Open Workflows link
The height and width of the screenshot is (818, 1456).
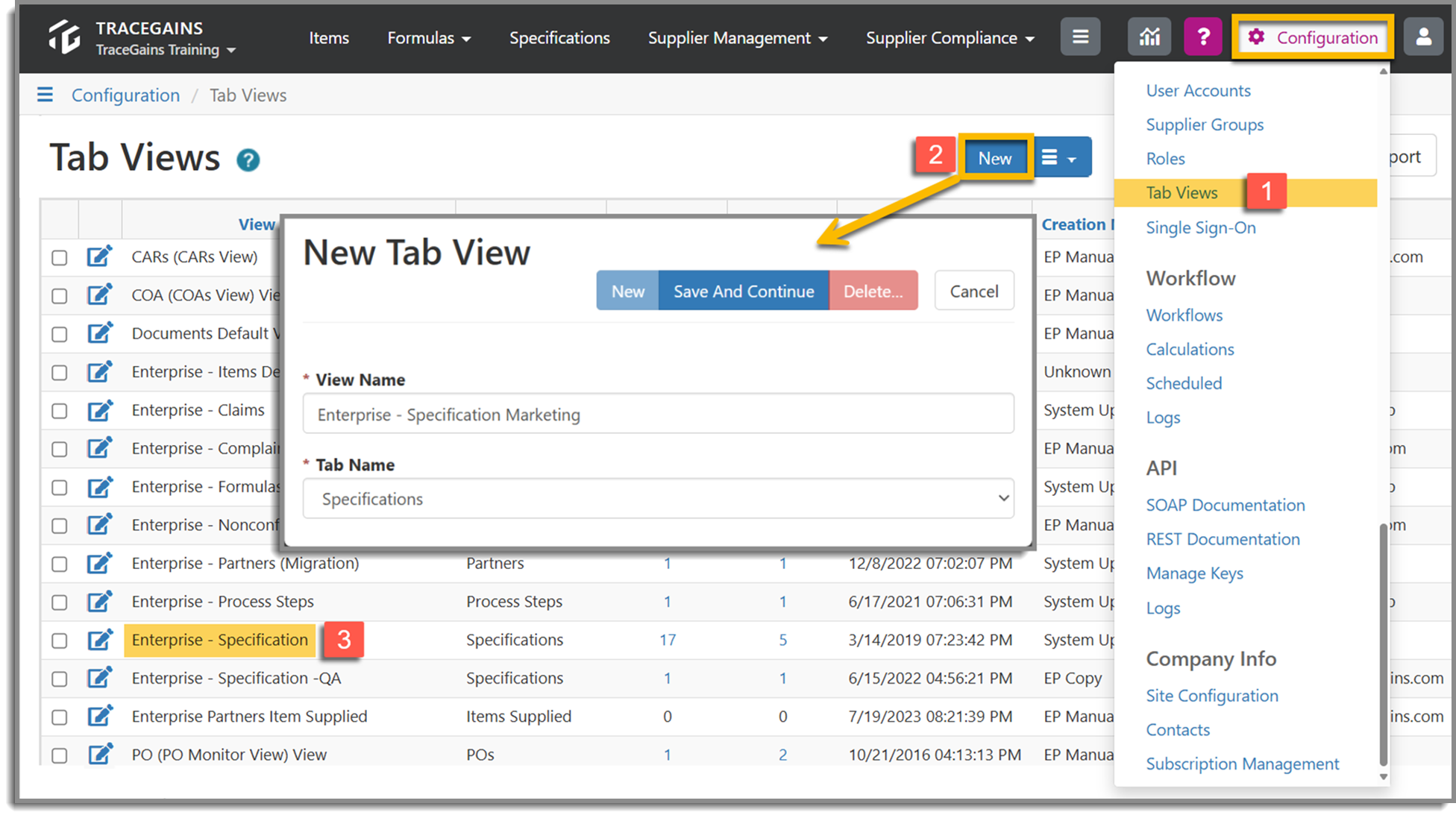(1184, 315)
